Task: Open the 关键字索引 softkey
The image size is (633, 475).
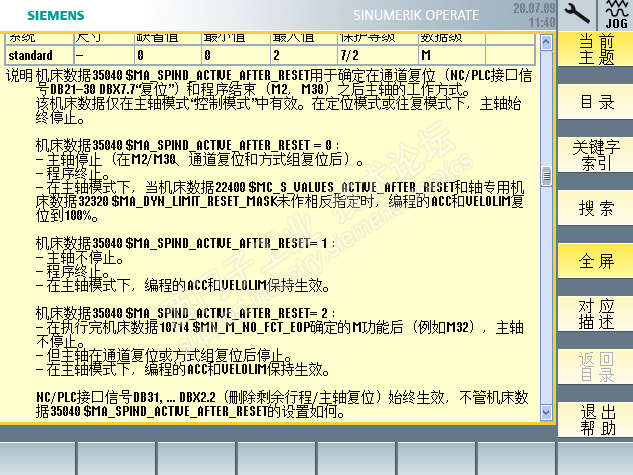Action: click(595, 155)
